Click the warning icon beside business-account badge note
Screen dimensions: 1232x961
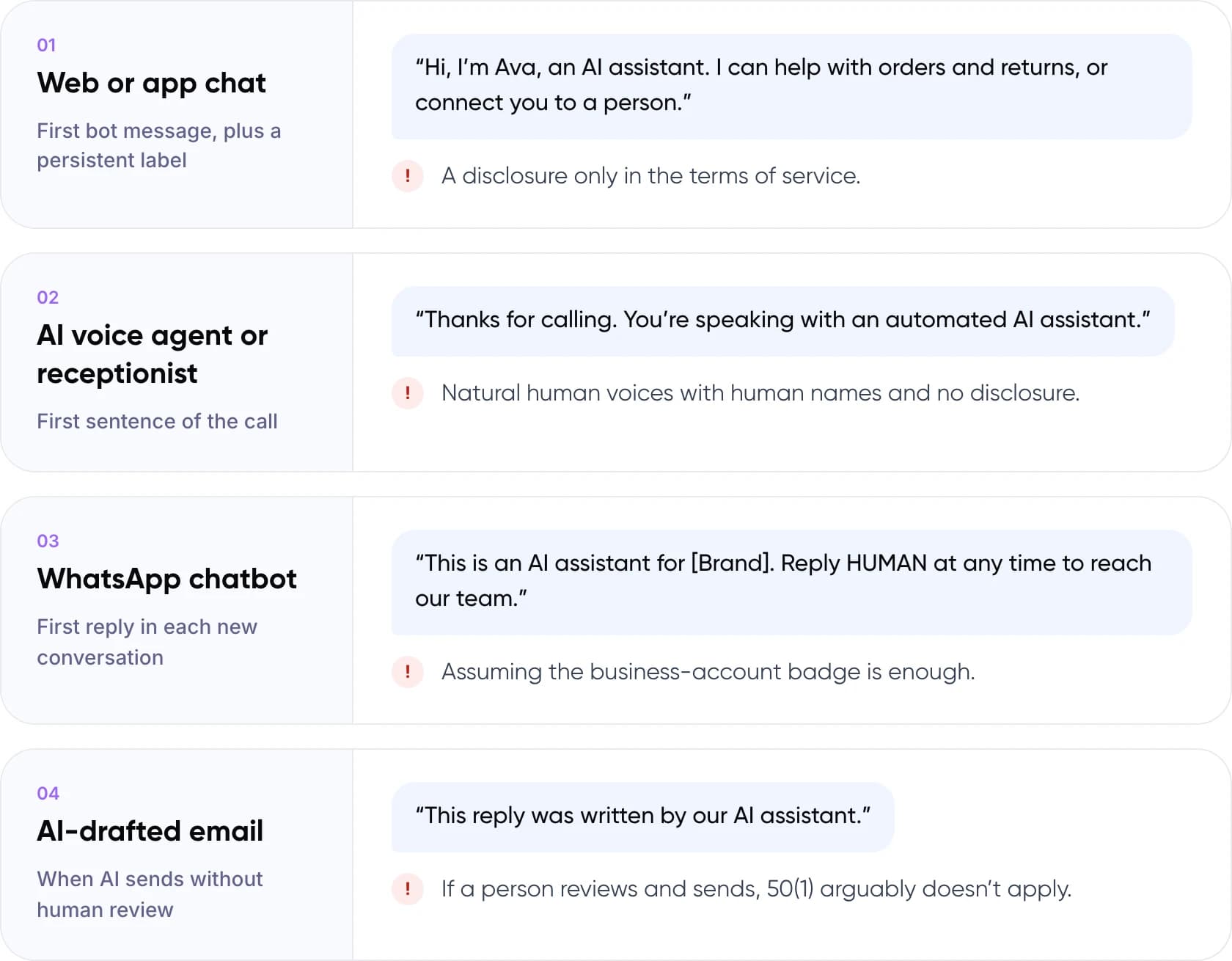pyautogui.click(x=408, y=672)
